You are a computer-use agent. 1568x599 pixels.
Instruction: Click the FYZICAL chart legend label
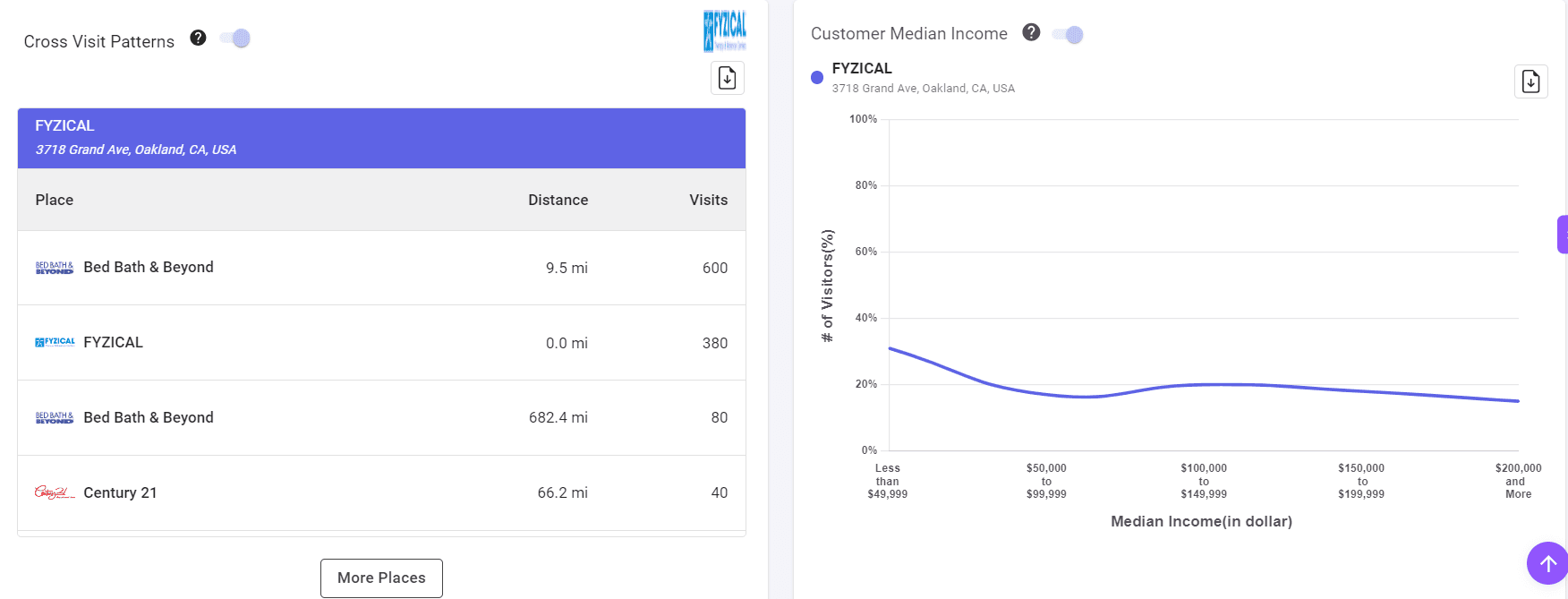click(x=862, y=68)
